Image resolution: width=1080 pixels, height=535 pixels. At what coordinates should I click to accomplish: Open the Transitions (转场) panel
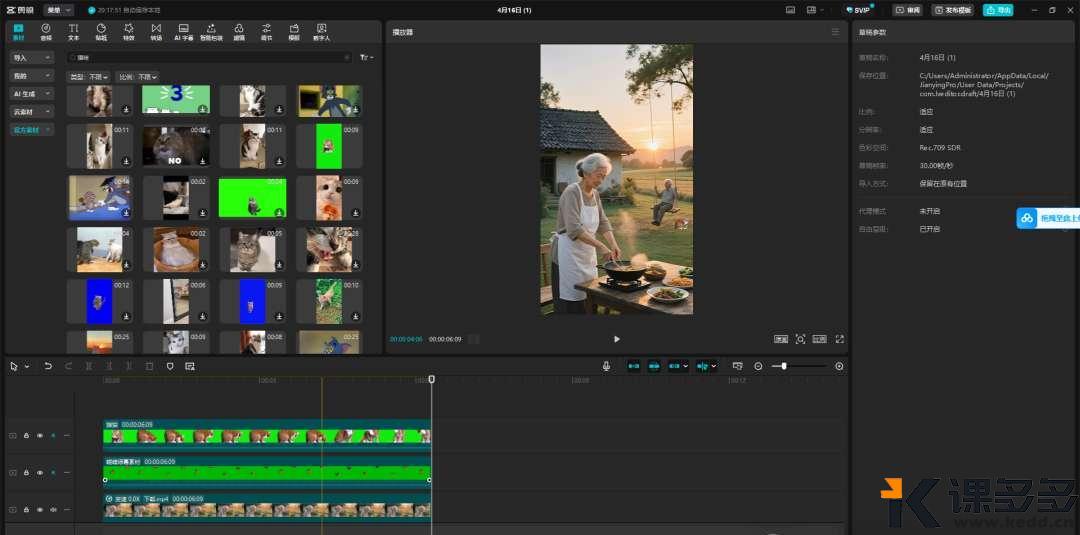point(156,31)
